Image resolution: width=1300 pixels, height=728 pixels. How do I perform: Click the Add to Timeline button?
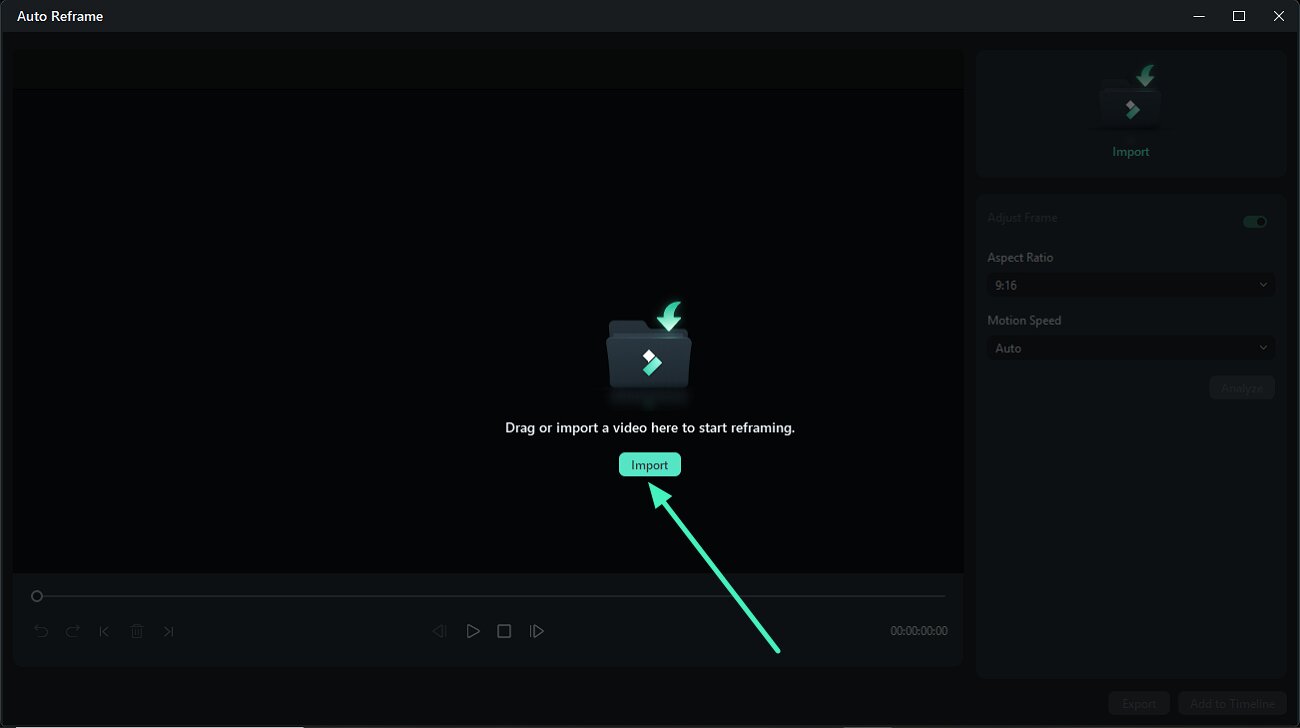1232,704
